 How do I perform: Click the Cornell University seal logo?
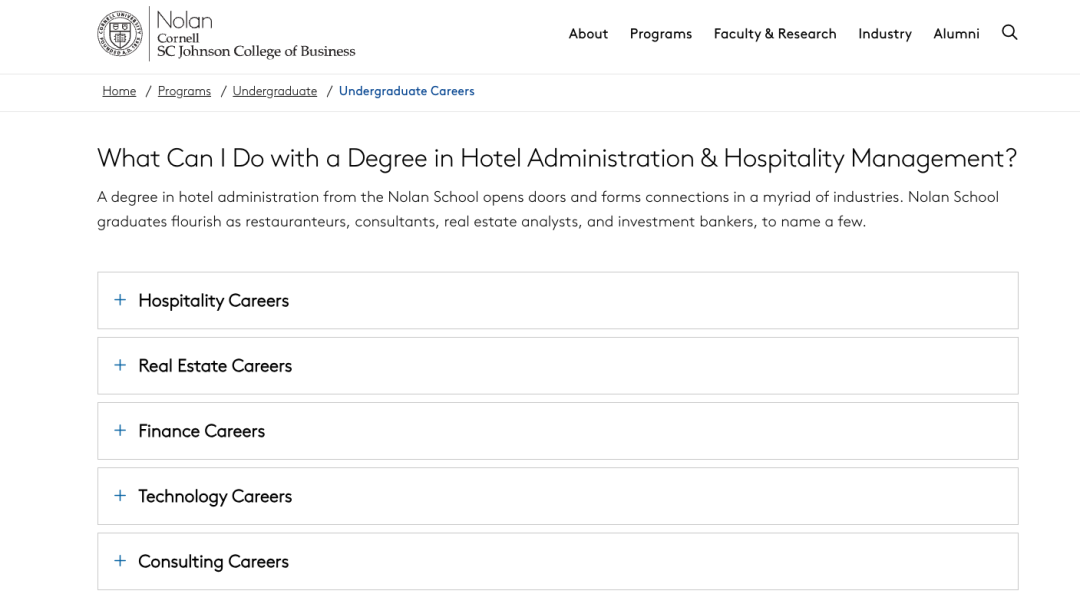pos(120,33)
